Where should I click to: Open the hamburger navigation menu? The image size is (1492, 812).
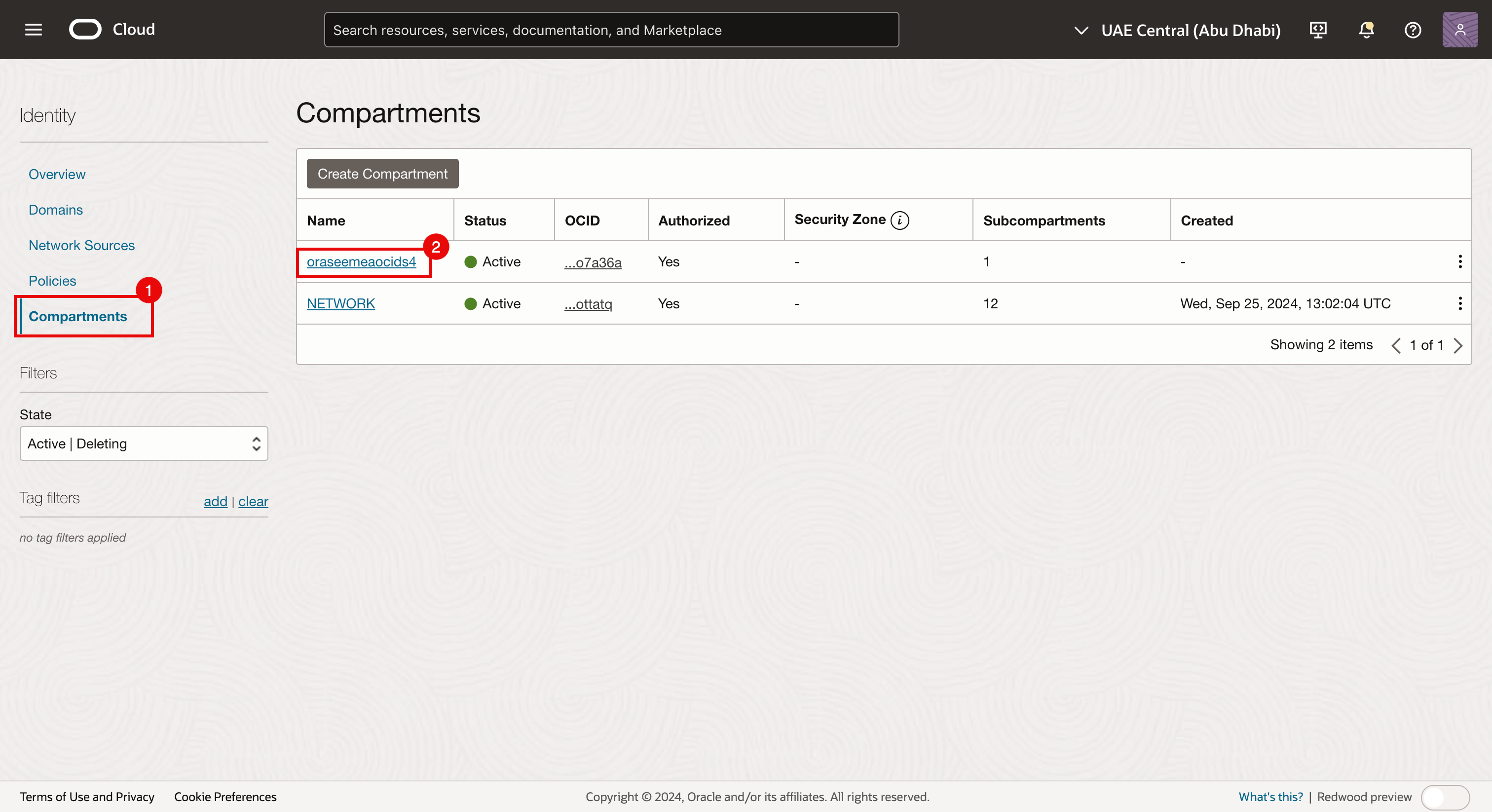(34, 30)
